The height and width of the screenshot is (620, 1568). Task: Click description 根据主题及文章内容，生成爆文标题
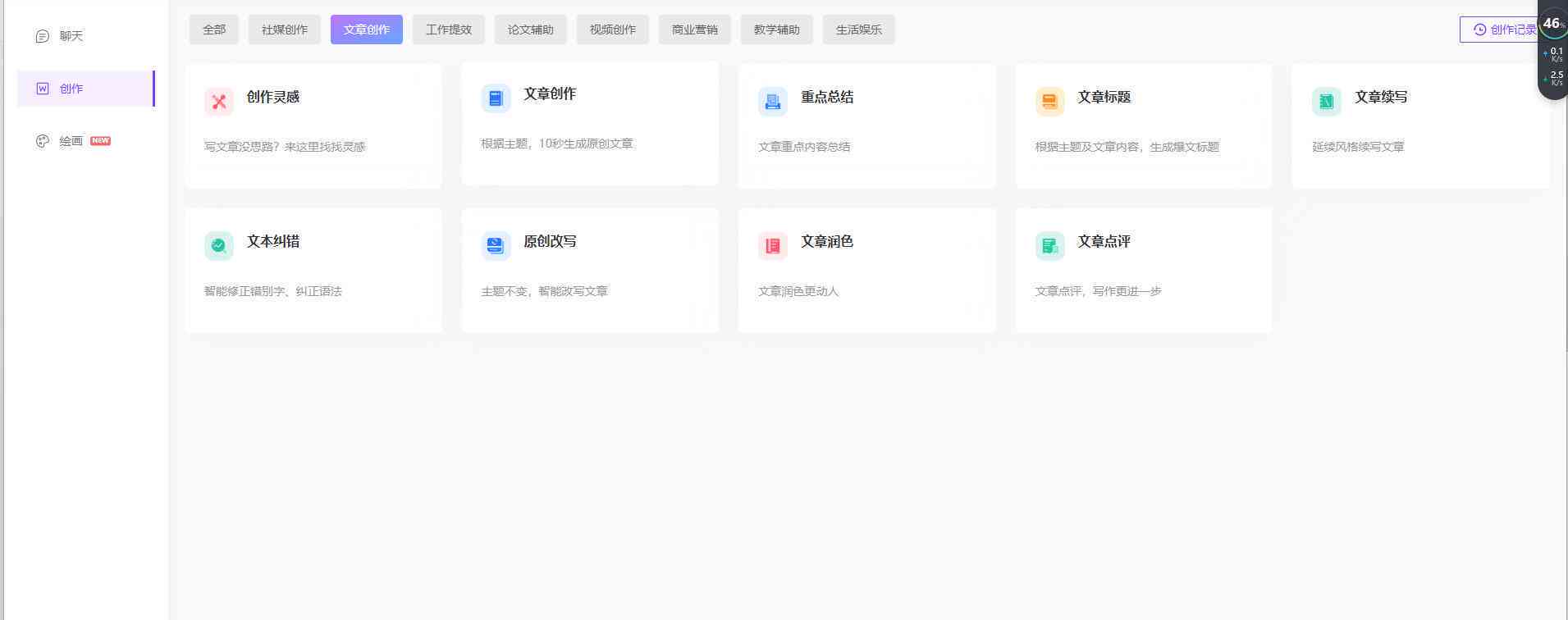(1127, 147)
